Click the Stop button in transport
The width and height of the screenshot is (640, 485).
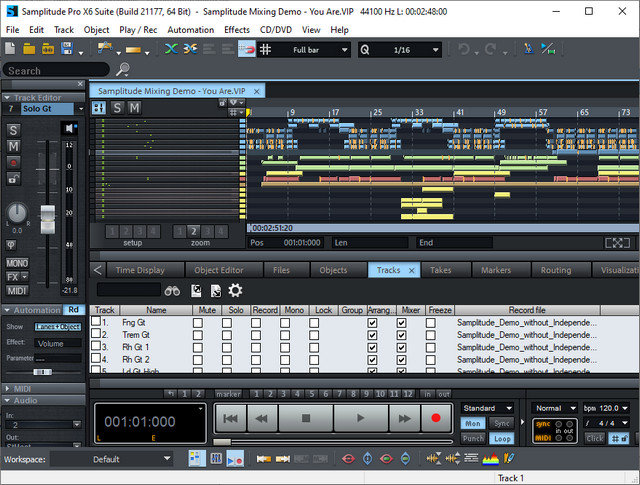[x=307, y=418]
